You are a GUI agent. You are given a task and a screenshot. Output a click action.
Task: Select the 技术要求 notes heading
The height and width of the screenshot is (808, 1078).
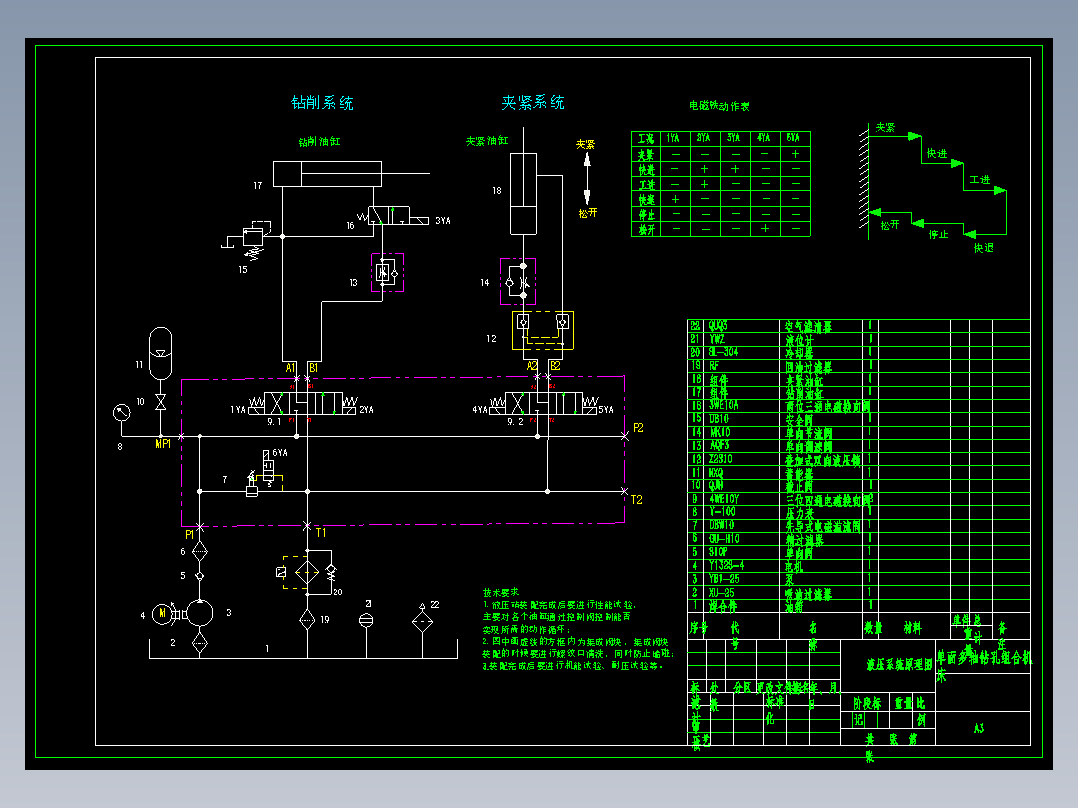[x=500, y=592]
